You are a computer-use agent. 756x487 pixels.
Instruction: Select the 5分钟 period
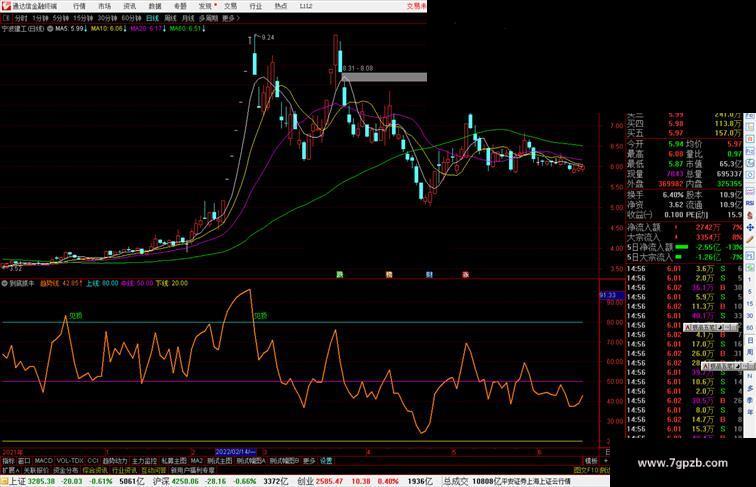(61, 18)
